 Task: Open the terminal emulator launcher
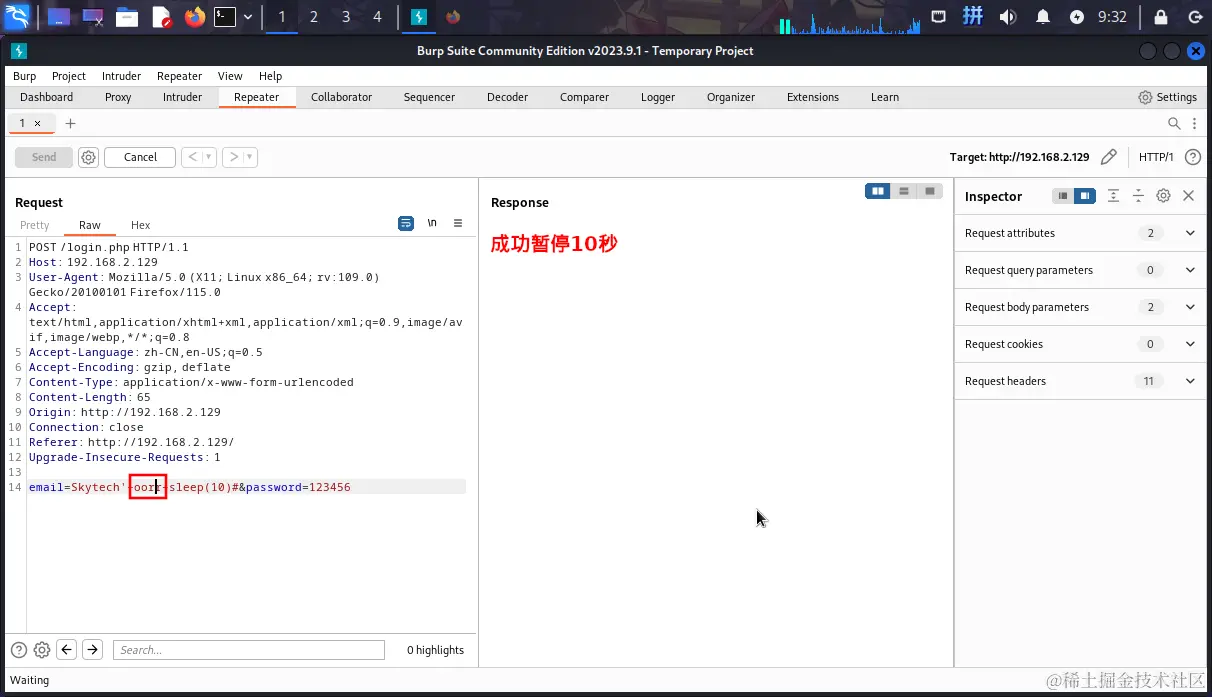coord(226,17)
